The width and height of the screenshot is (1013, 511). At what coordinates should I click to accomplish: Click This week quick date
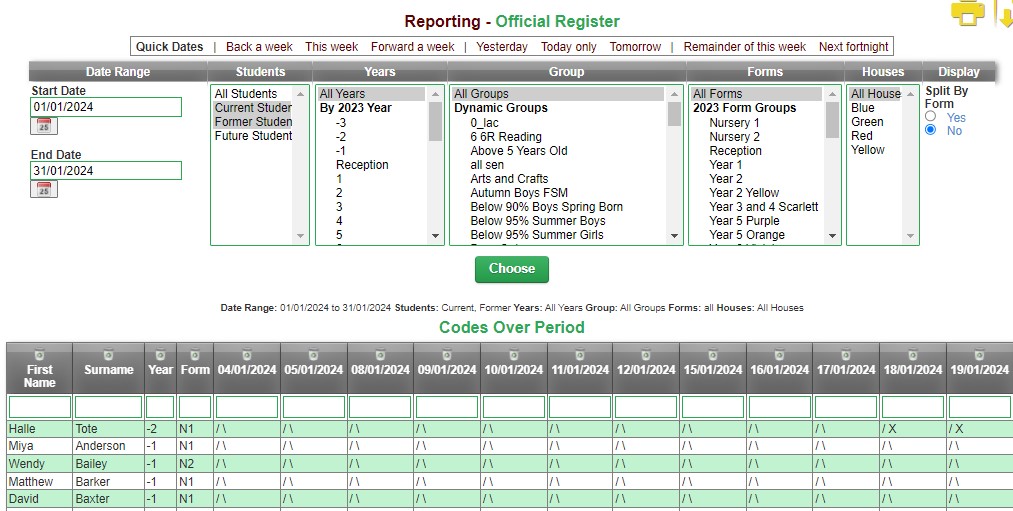tap(331, 47)
